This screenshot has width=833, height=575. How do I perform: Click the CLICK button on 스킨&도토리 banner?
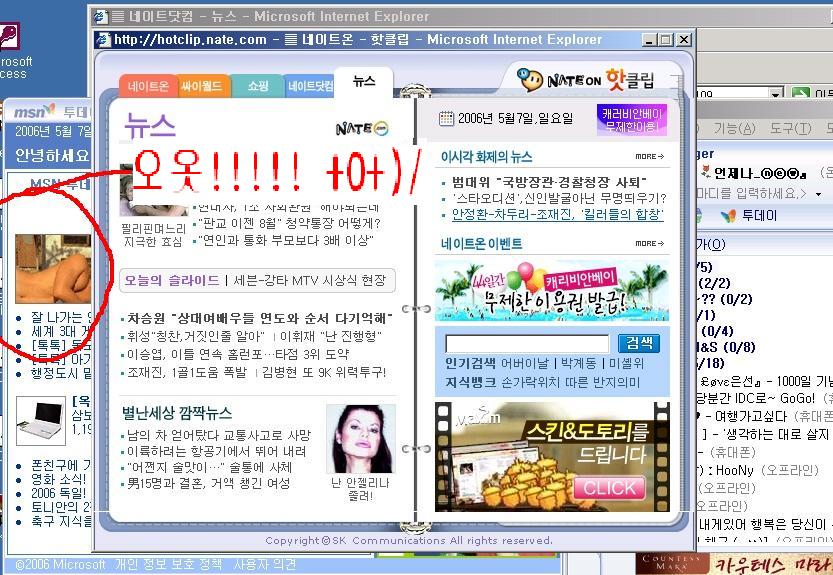[609, 488]
